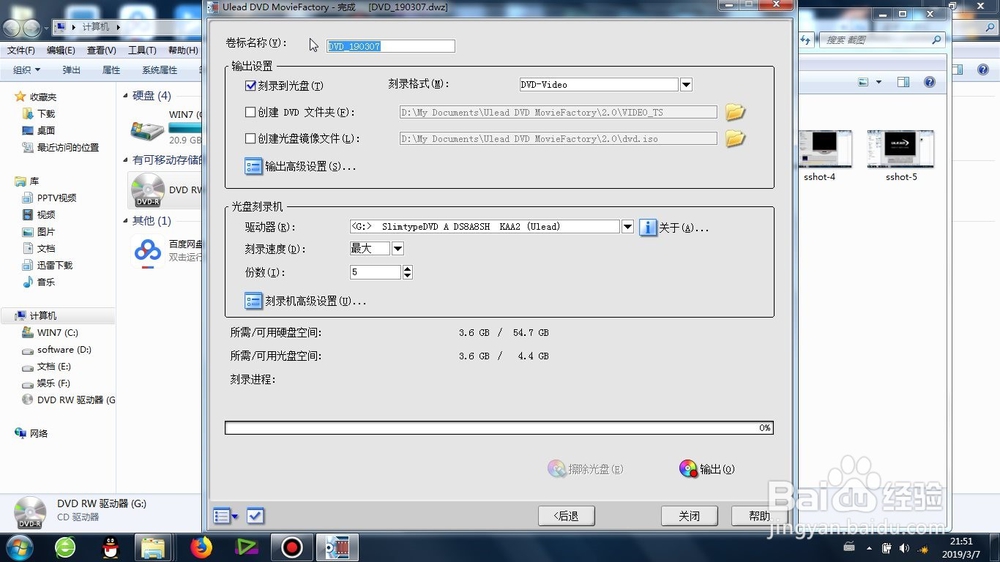This screenshot has width=1000, height=562.
Task: Click the red record taskbar icon
Action: coord(291,547)
